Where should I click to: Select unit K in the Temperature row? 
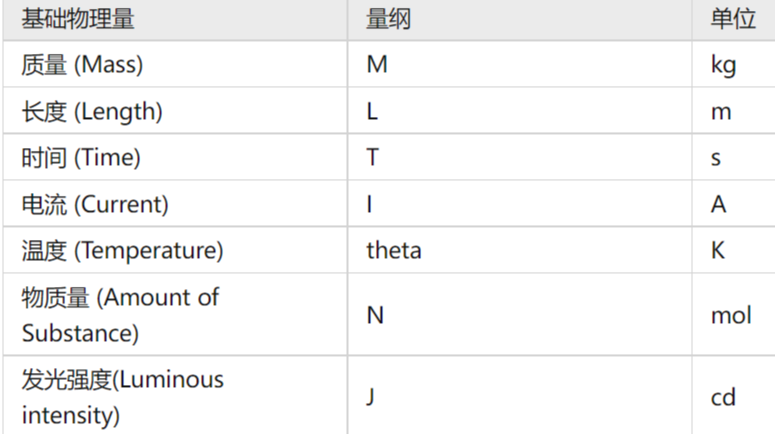[x=718, y=250]
